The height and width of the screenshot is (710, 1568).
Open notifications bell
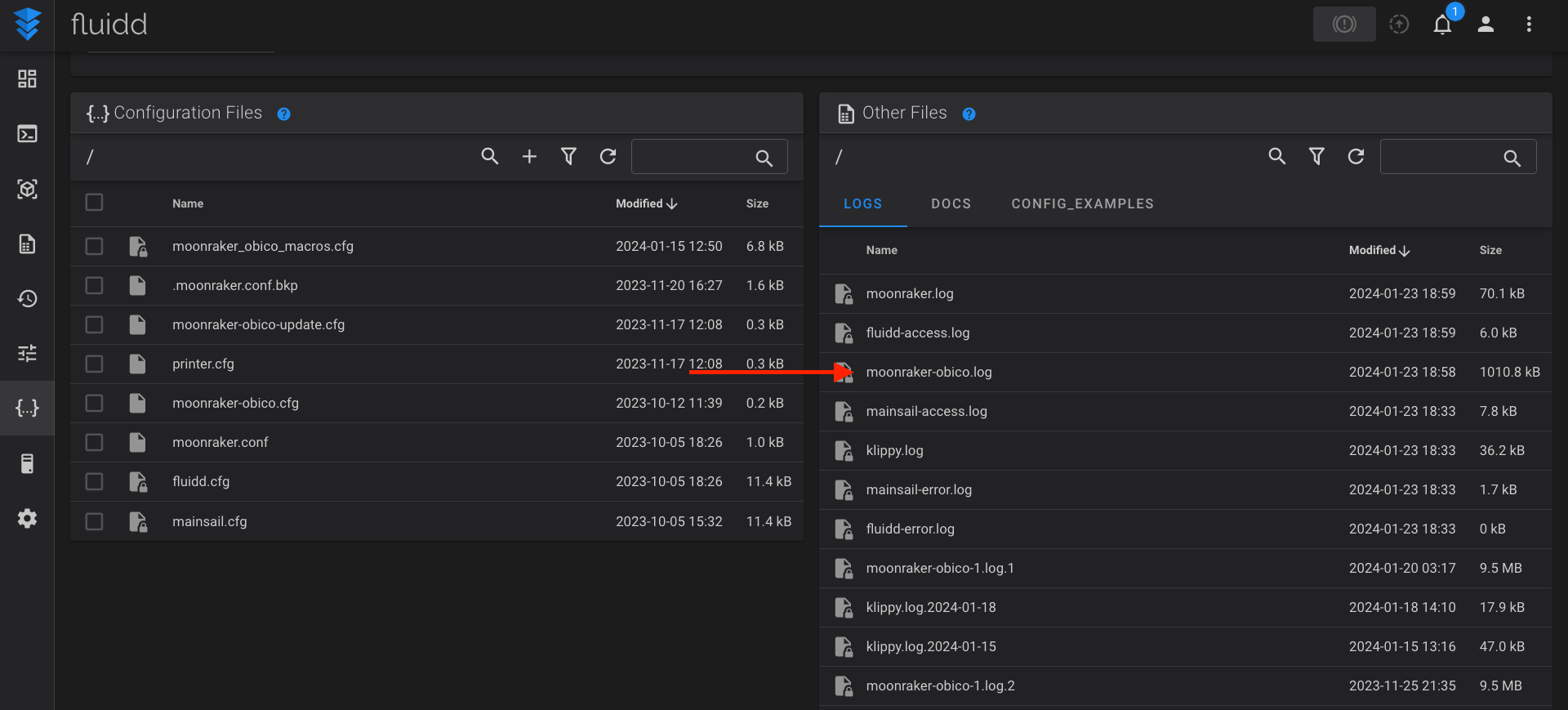[x=1442, y=25]
